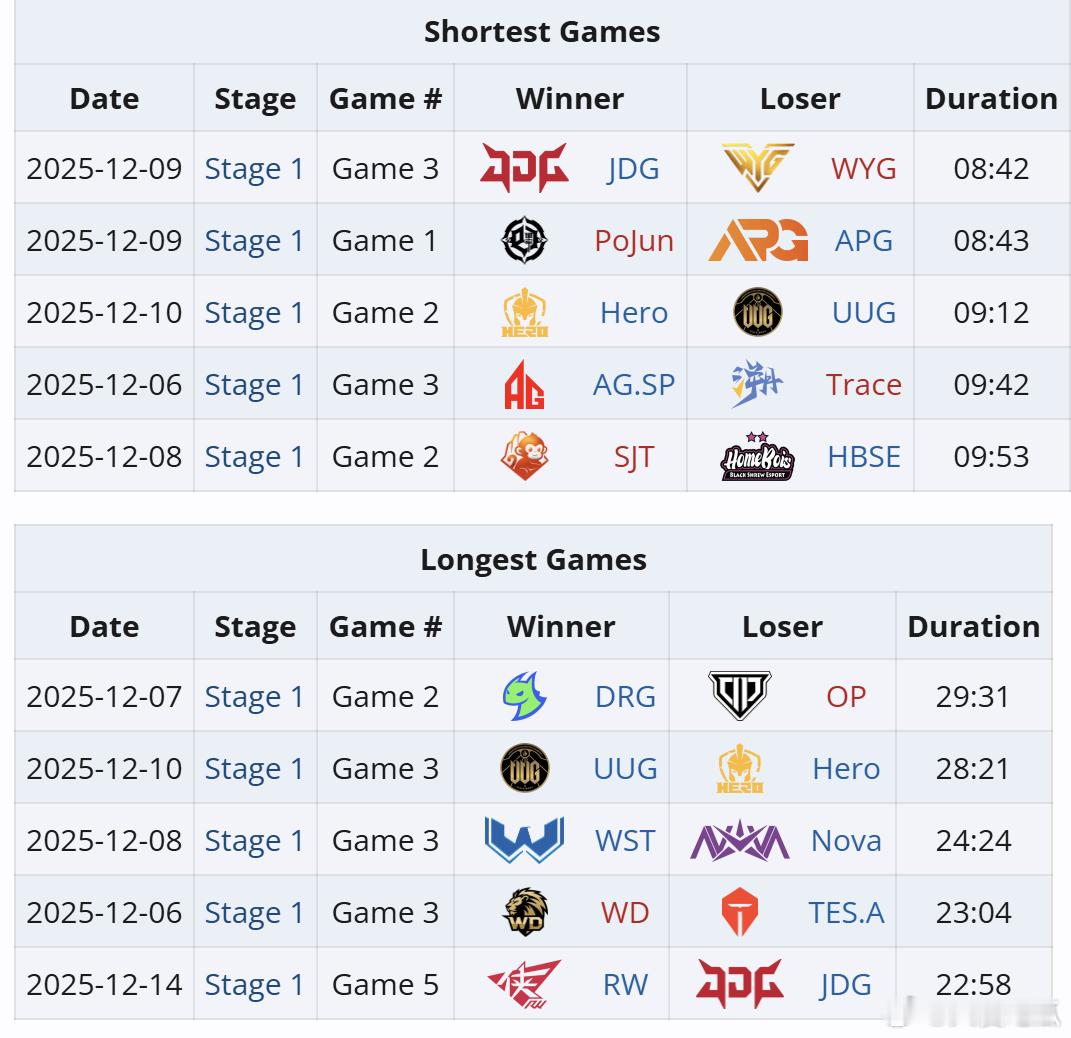
Task: Click the Duration header in Shortest Games
Action: [x=991, y=98]
